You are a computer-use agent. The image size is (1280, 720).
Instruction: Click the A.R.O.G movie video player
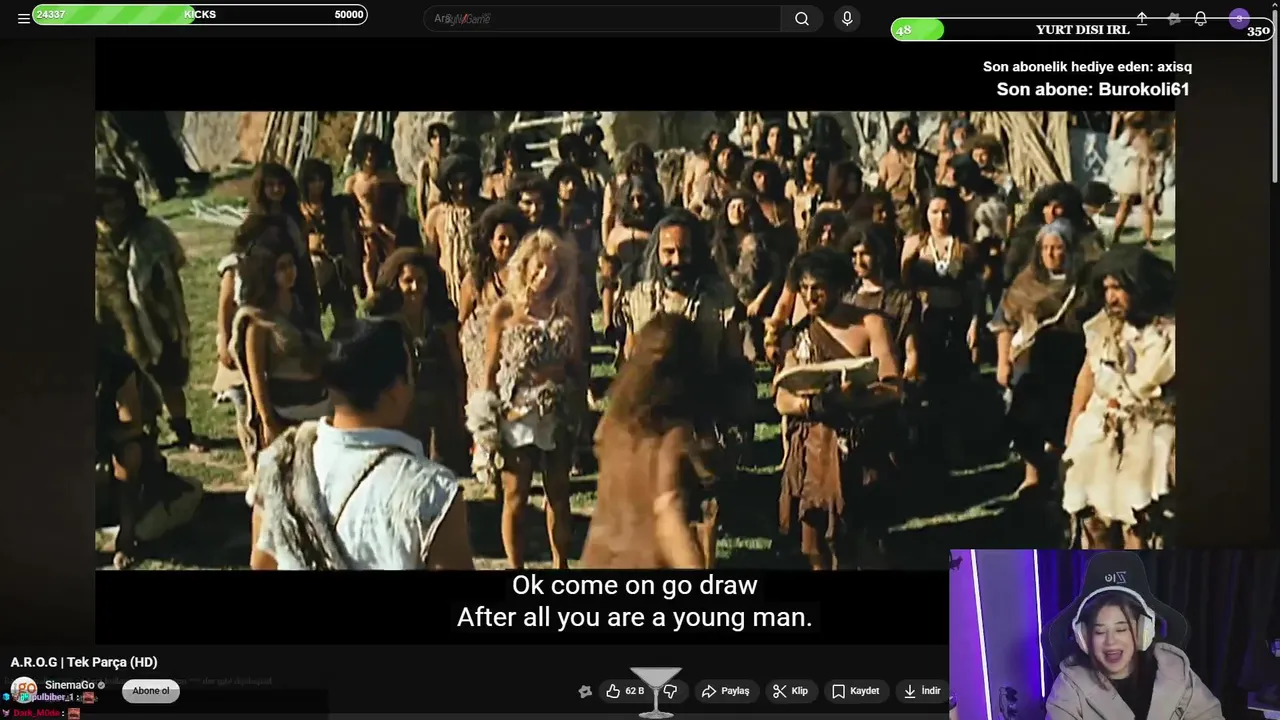pos(635,340)
